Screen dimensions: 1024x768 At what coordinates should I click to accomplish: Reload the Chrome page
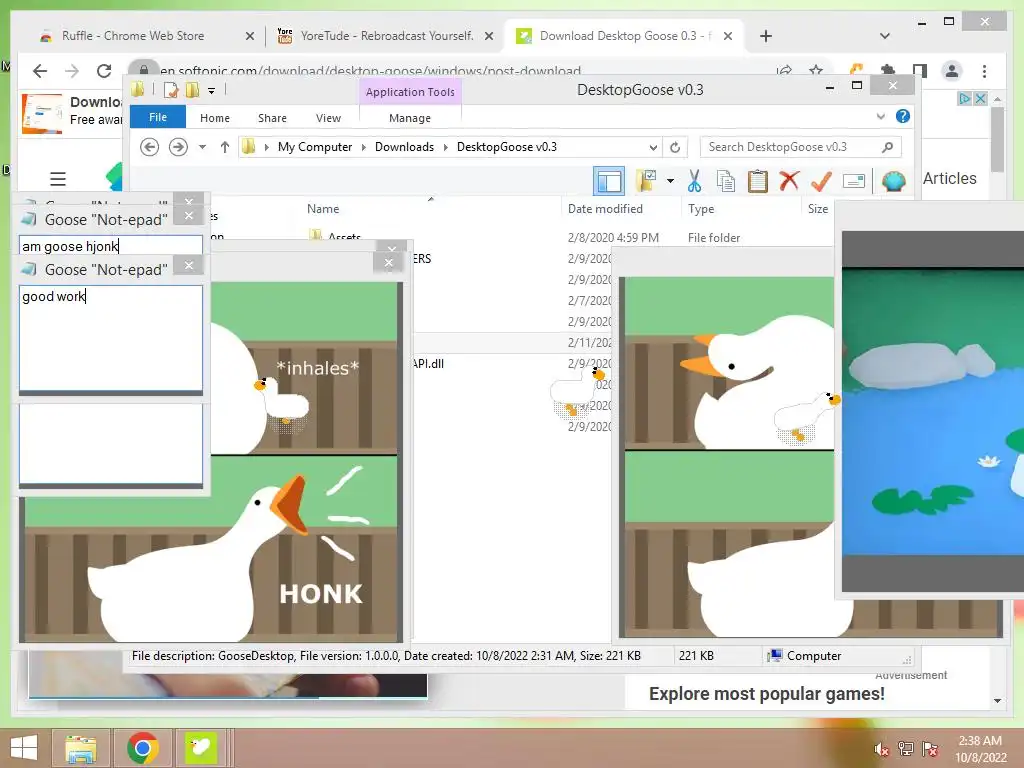104,71
